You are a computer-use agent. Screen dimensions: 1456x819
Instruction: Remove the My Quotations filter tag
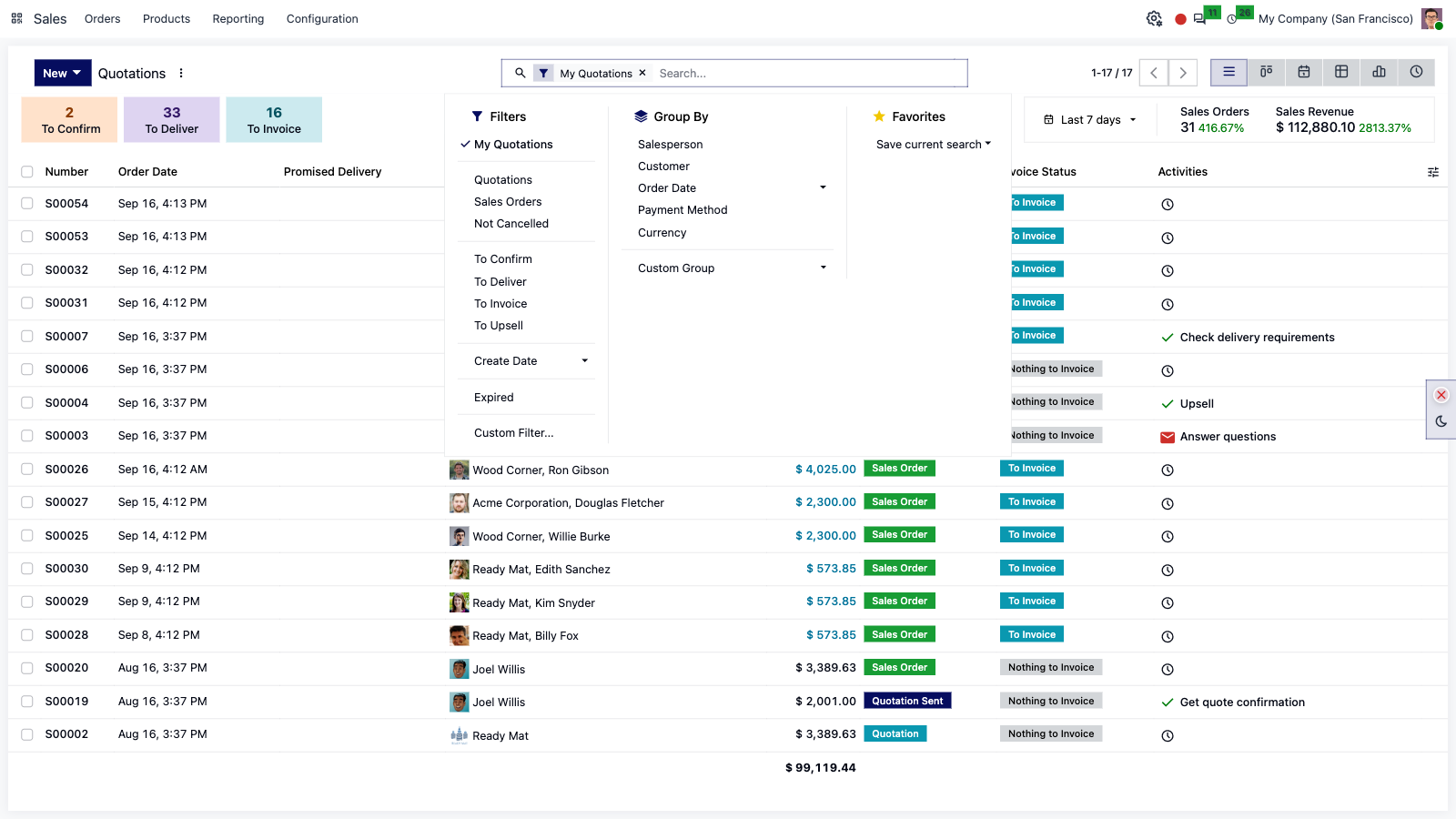pos(642,73)
